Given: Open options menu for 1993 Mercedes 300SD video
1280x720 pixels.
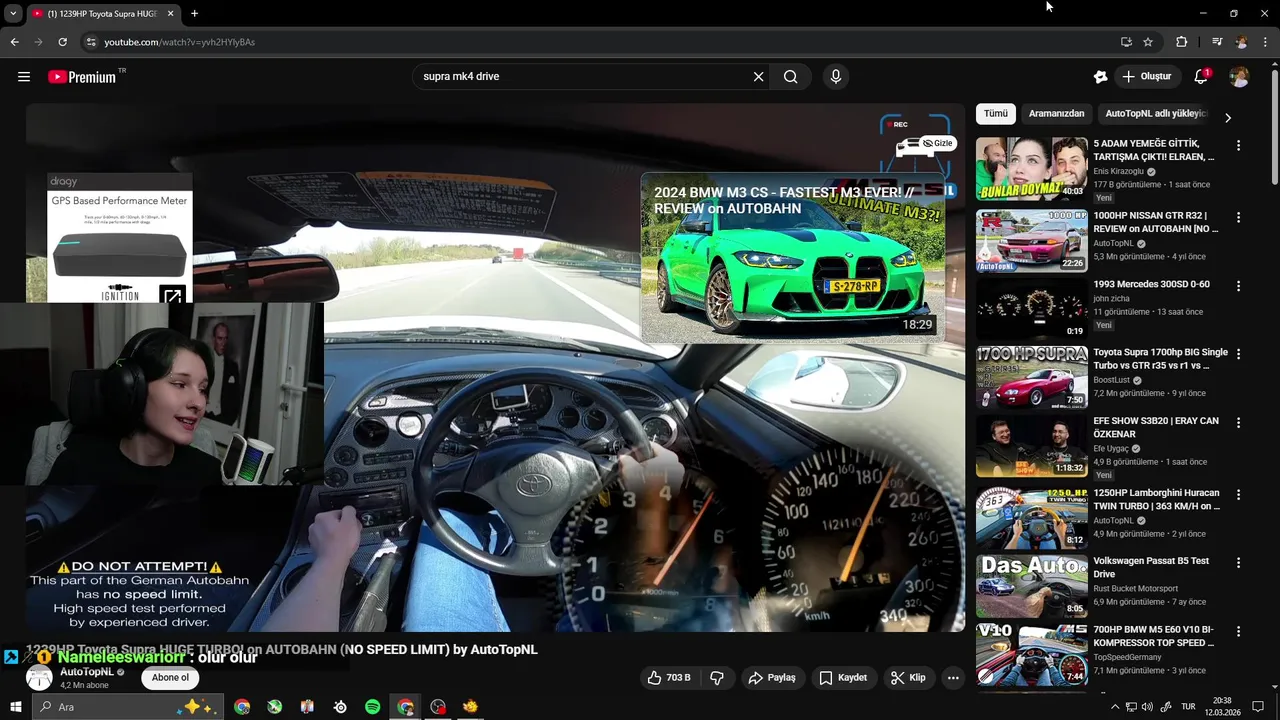Looking at the screenshot, I should (1238, 286).
